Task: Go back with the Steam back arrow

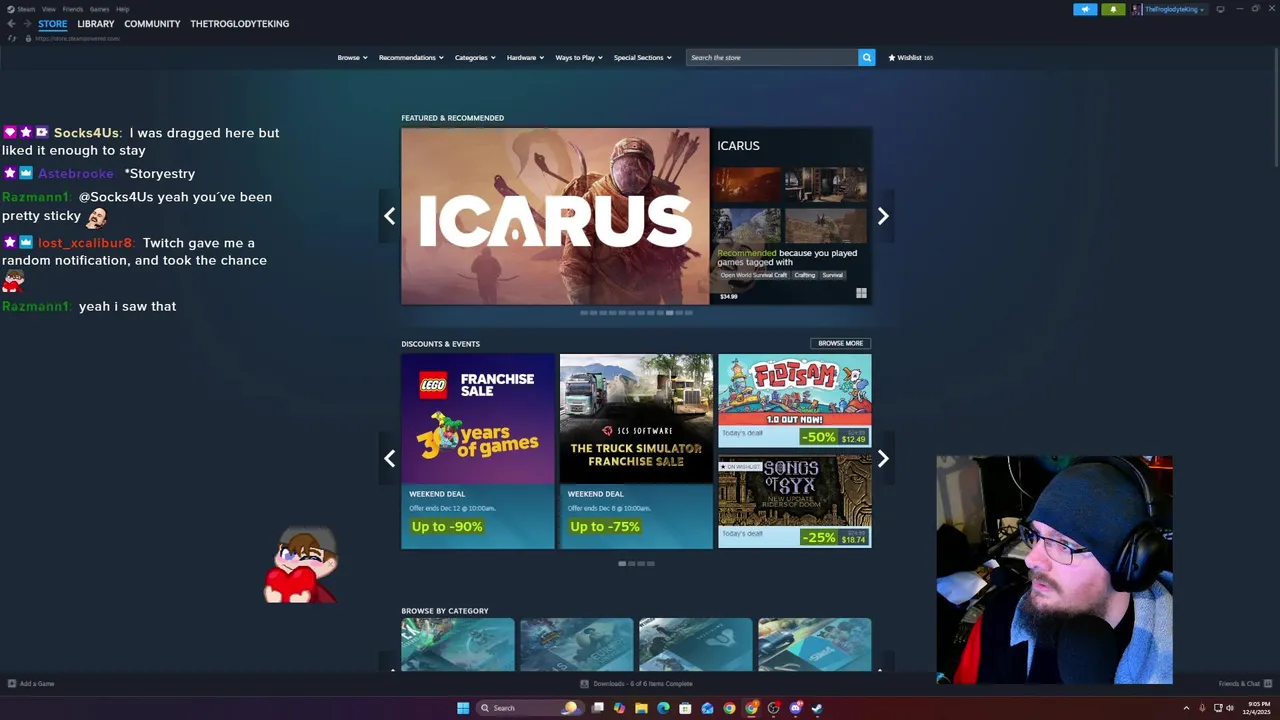Action: pyautogui.click(x=11, y=24)
